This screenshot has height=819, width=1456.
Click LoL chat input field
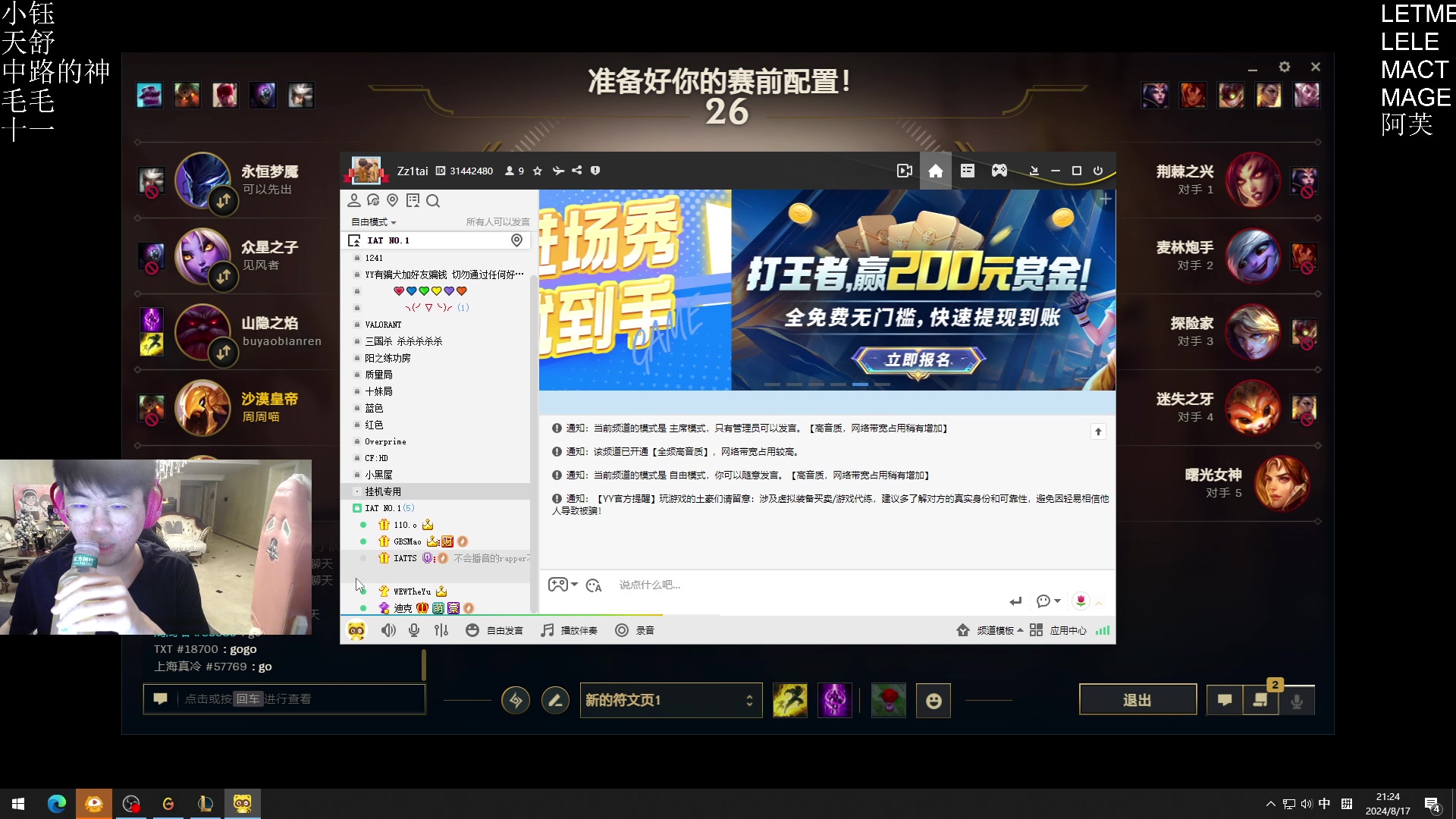coord(284,699)
